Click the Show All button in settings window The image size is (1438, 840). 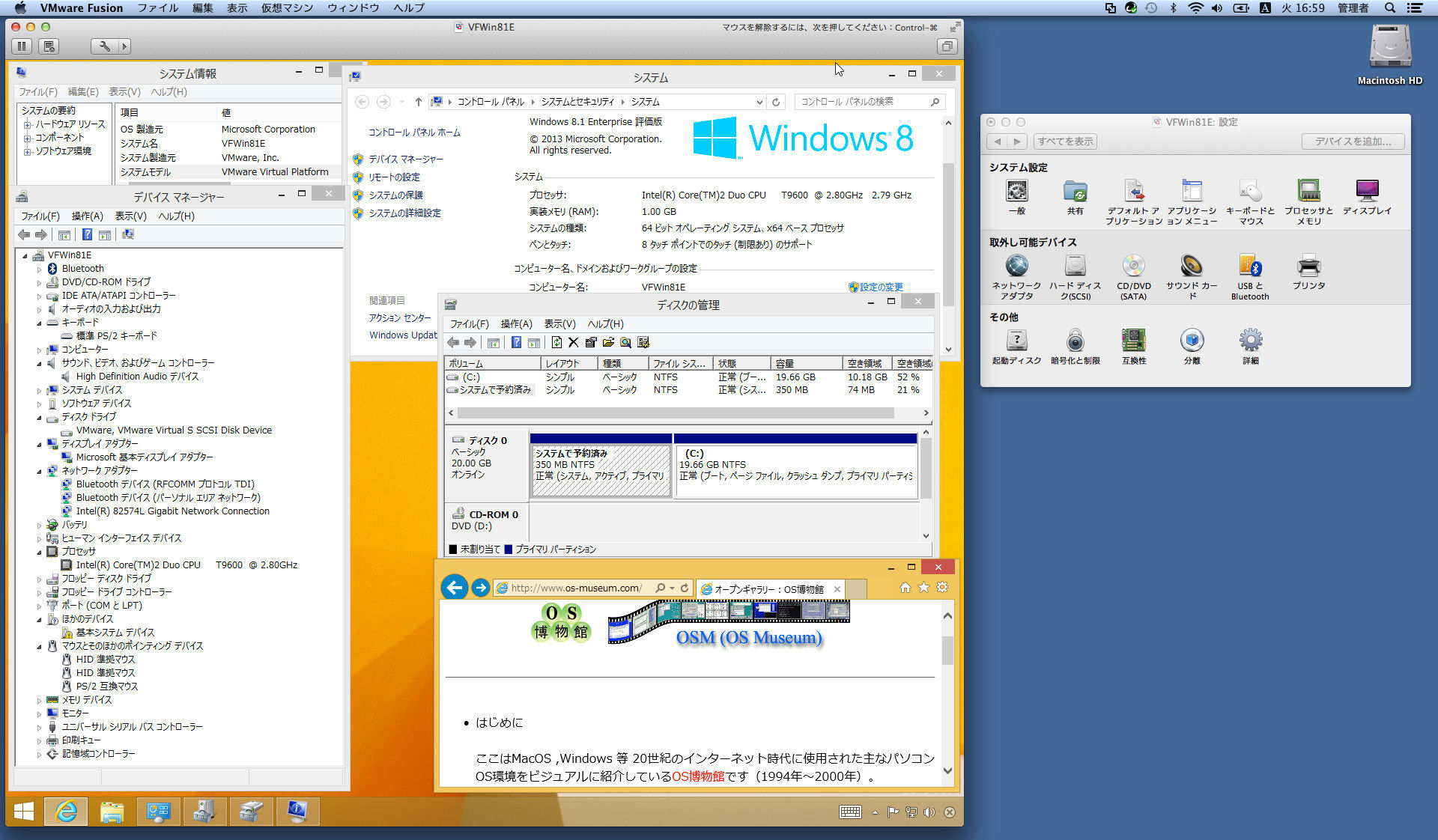(x=1065, y=141)
